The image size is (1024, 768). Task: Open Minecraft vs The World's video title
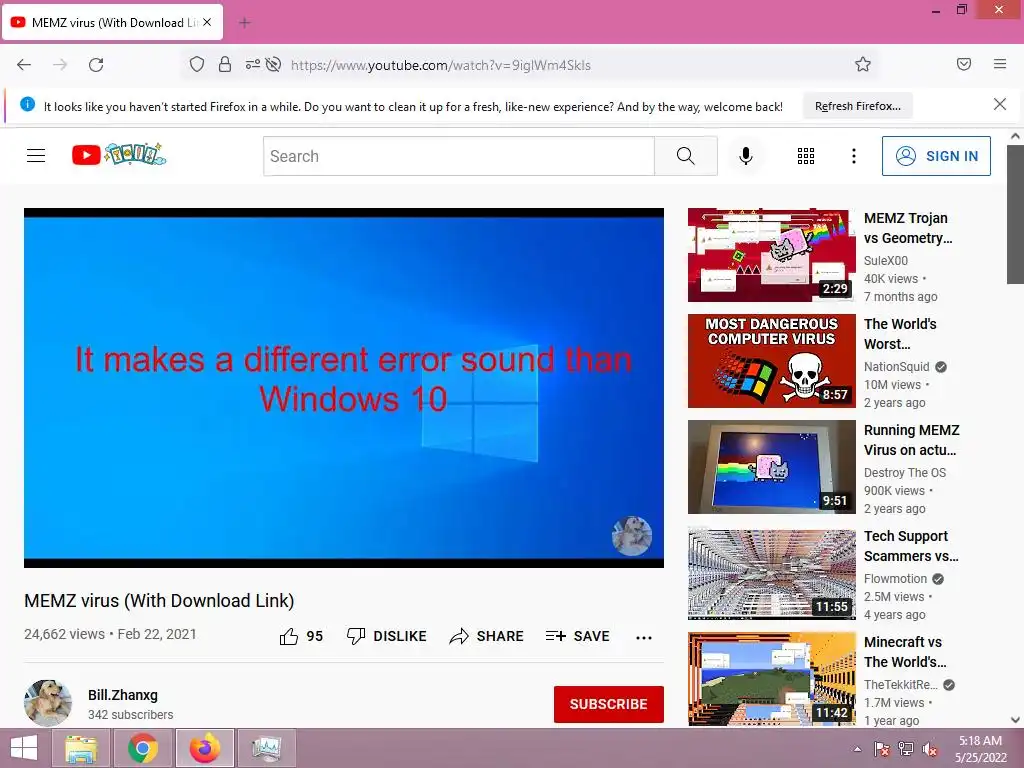click(905, 652)
